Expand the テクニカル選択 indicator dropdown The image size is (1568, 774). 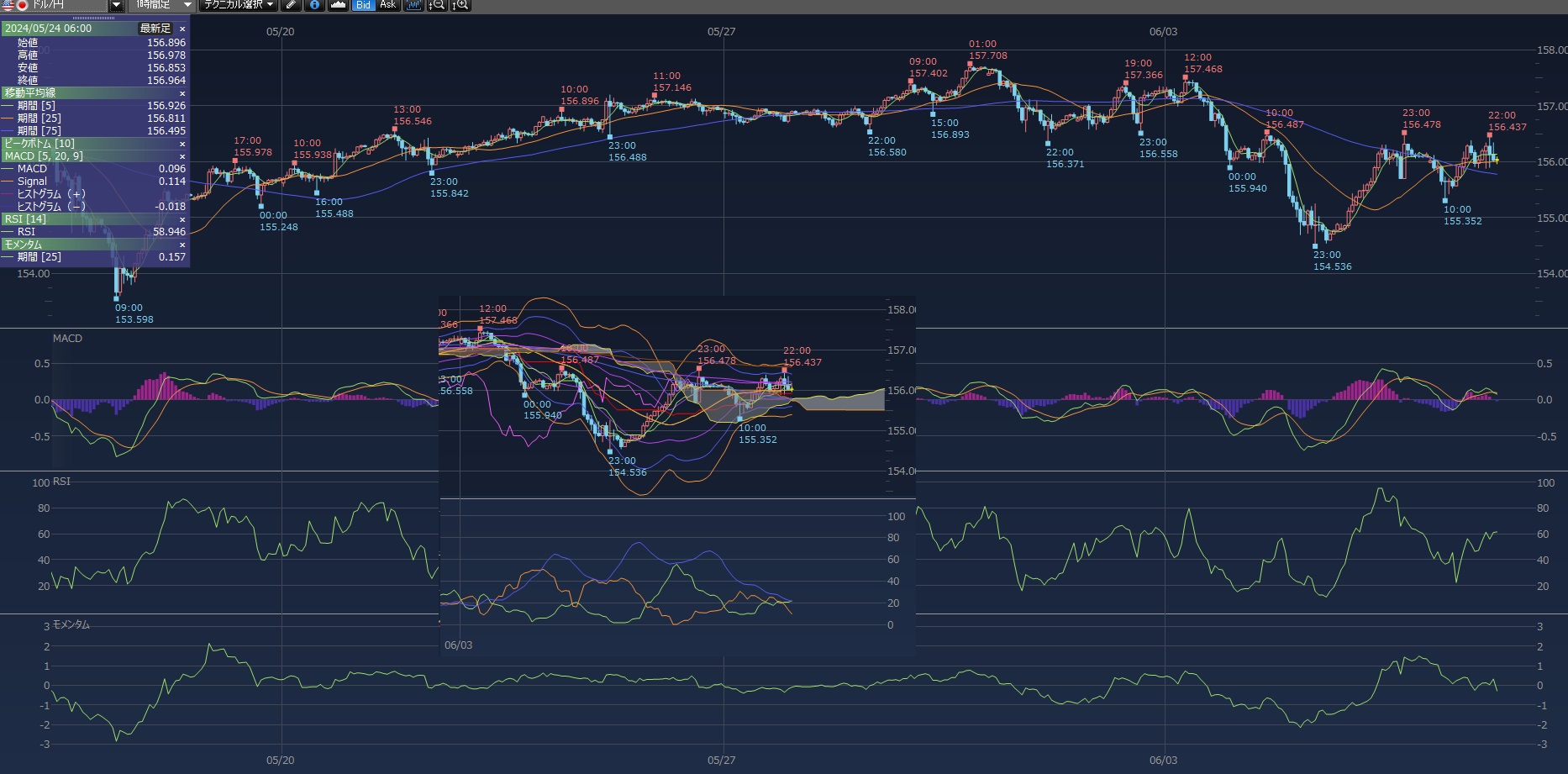click(239, 5)
